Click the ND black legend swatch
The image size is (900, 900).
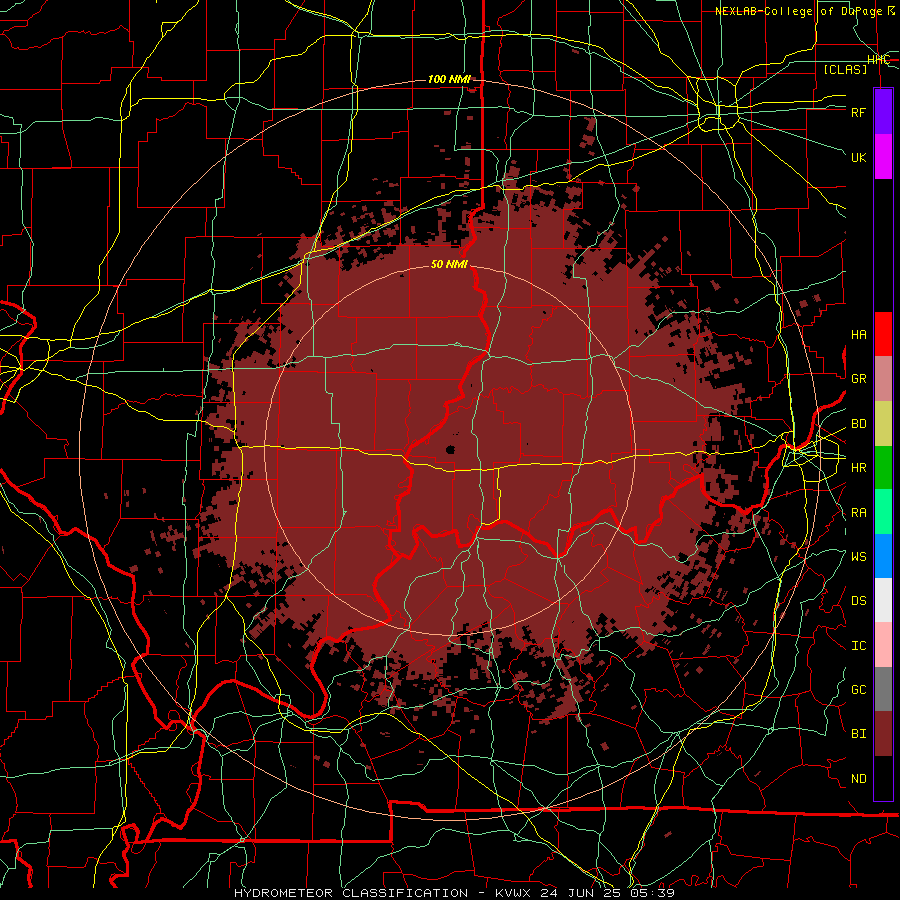[883, 778]
